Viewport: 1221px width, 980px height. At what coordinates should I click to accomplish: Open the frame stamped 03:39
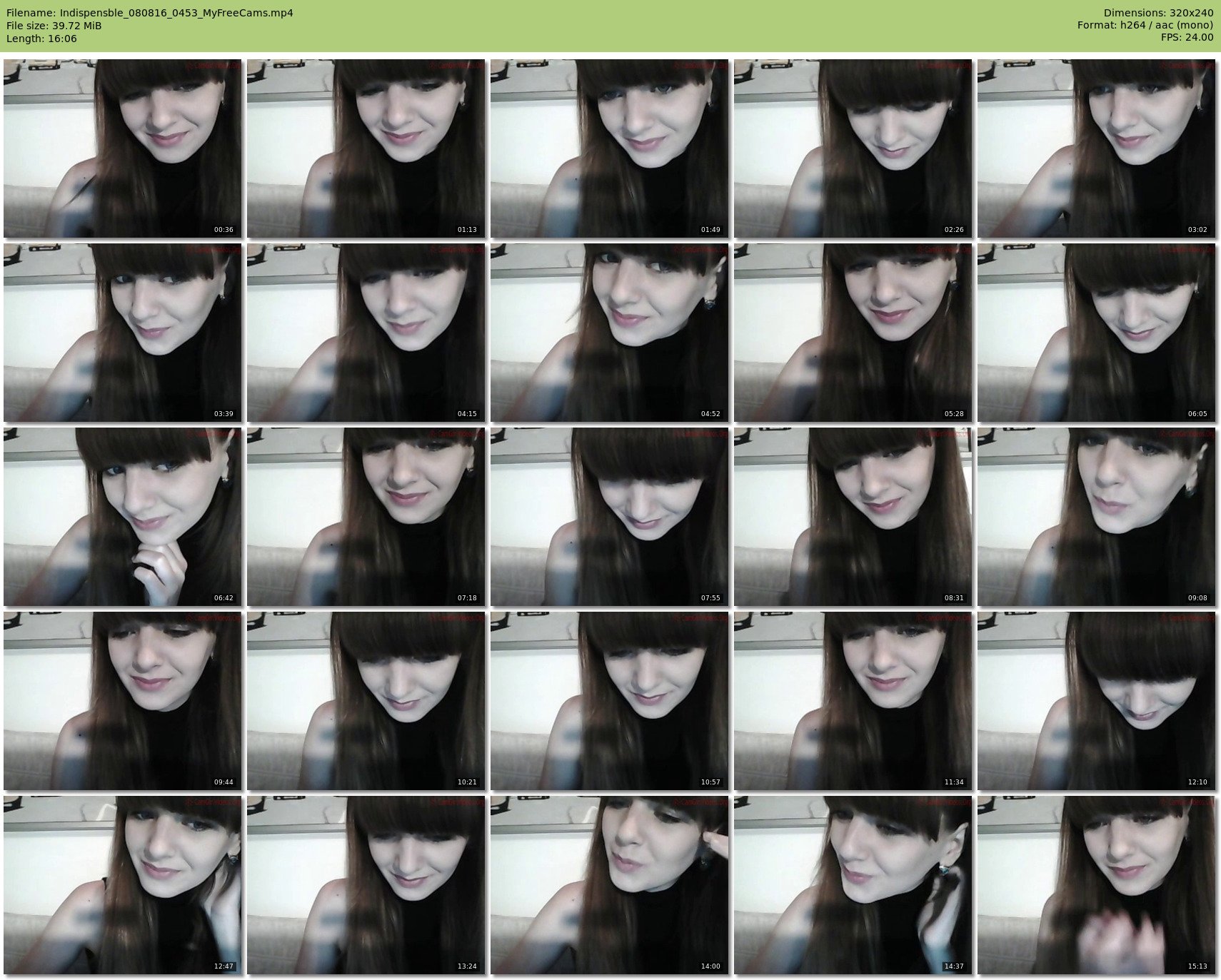[x=122, y=333]
